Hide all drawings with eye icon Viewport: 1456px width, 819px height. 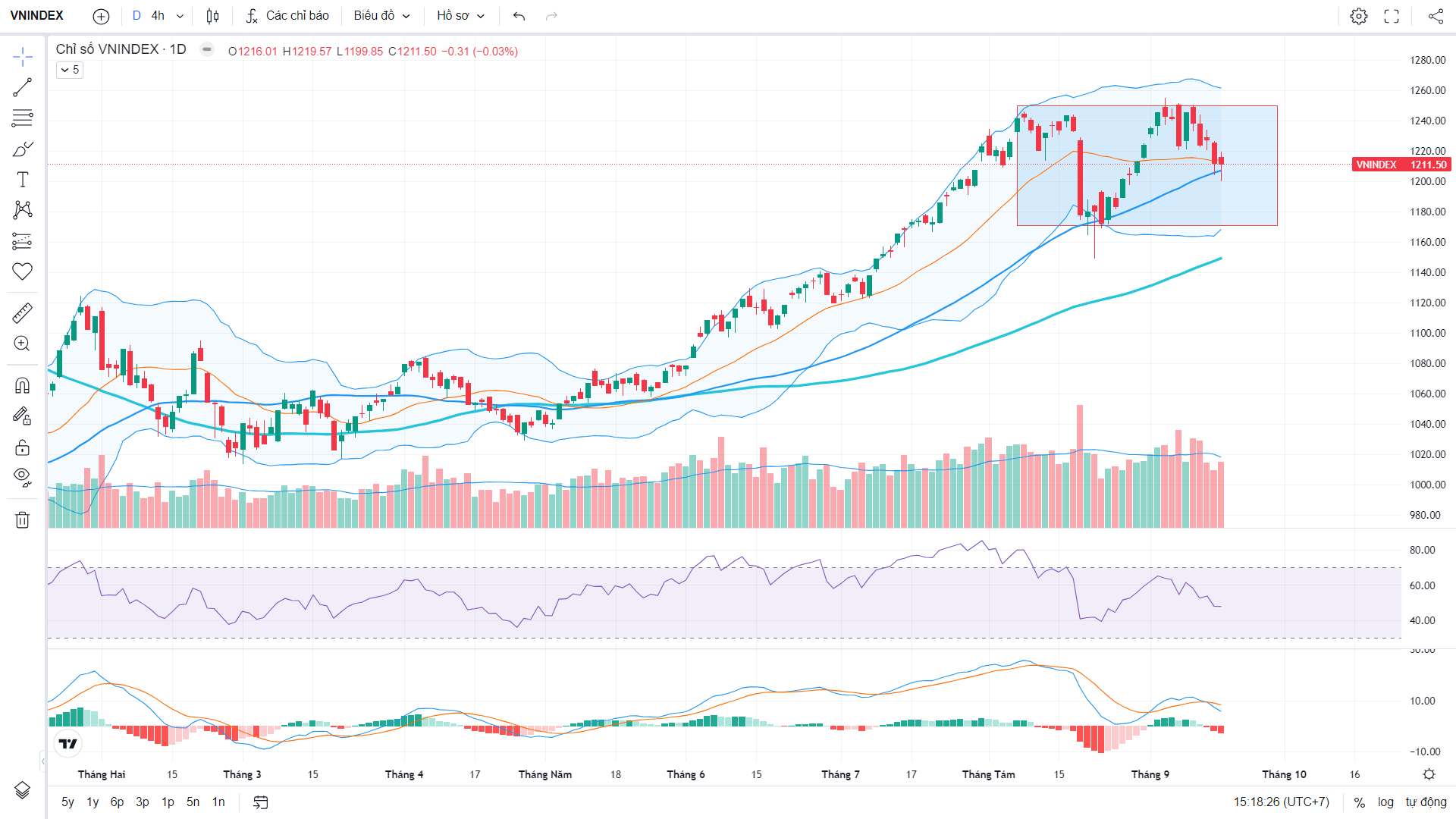coord(23,477)
